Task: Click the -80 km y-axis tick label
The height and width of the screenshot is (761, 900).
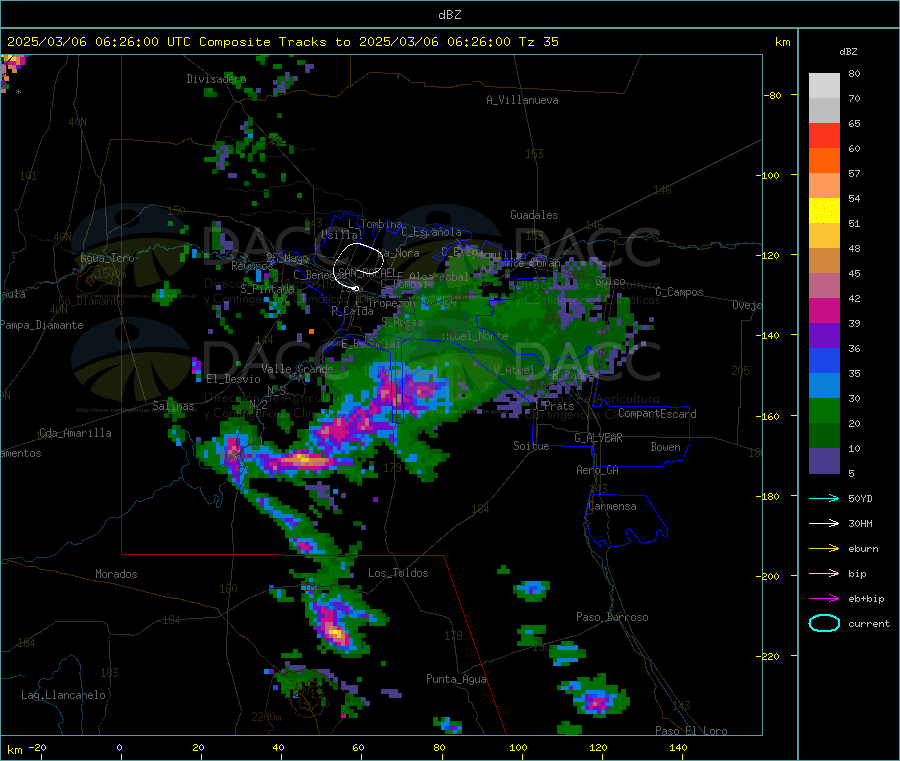Action: click(773, 95)
